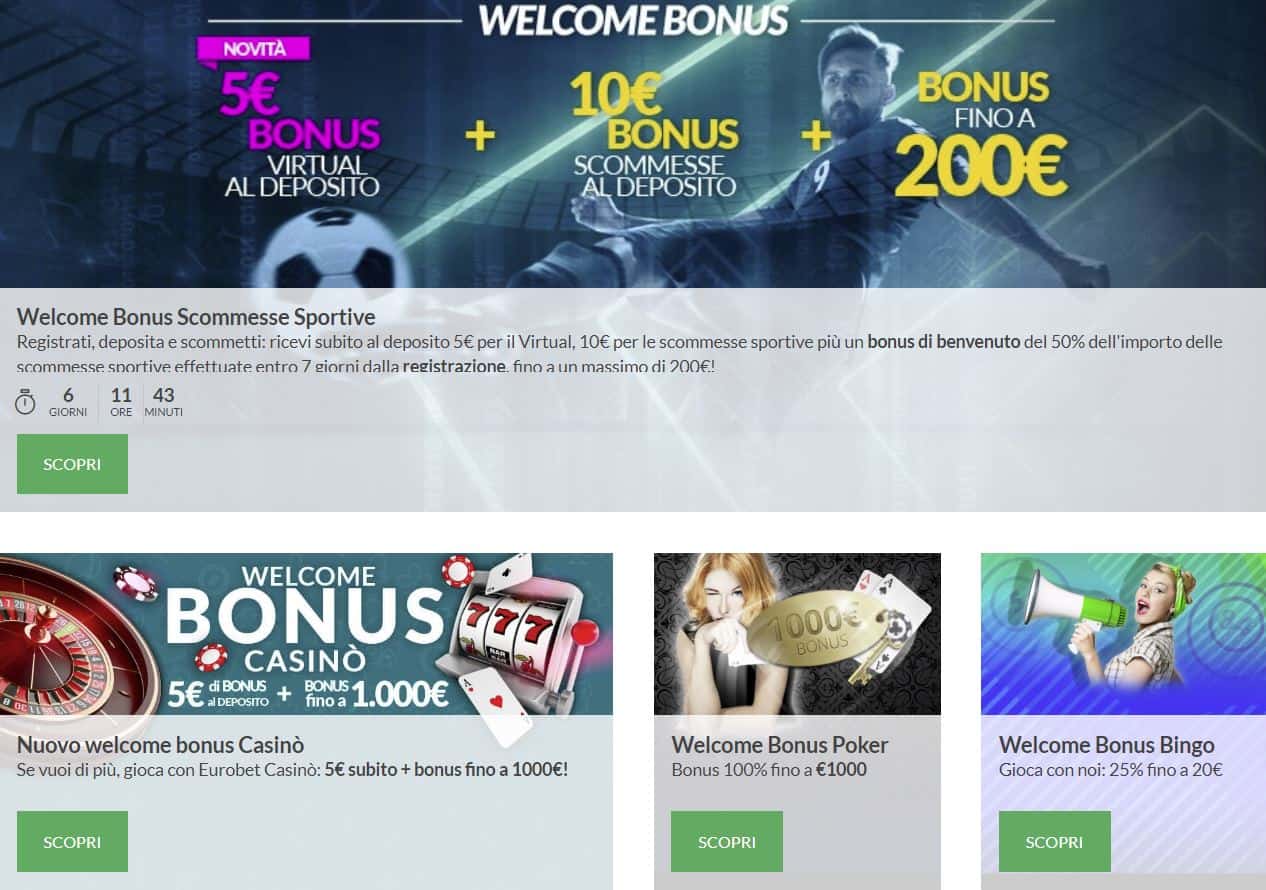Click SCOPRI under Welcome Bonus Poker
The image size is (1266, 890).
point(727,841)
